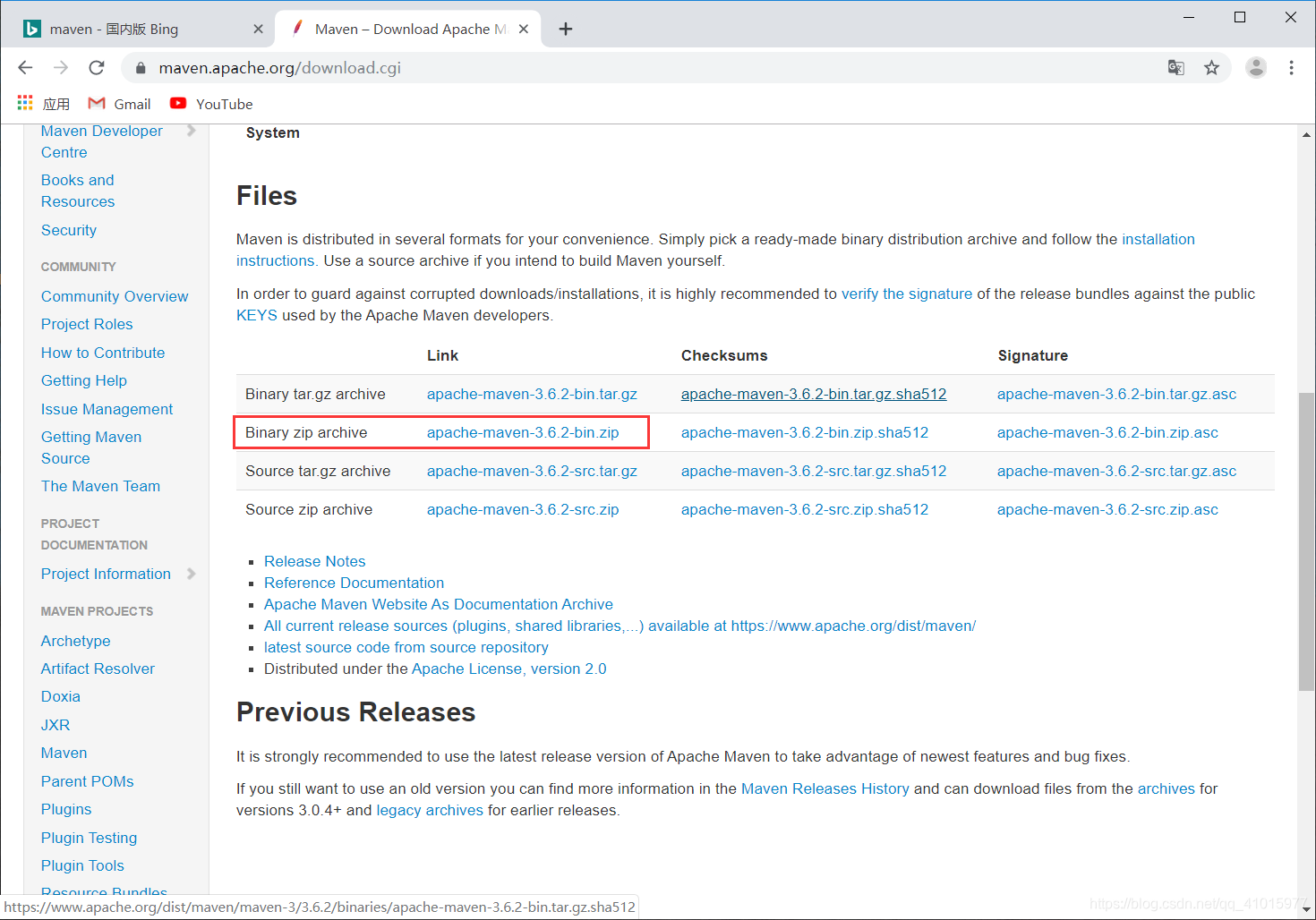
Task: Open JXR project link
Action: point(56,725)
